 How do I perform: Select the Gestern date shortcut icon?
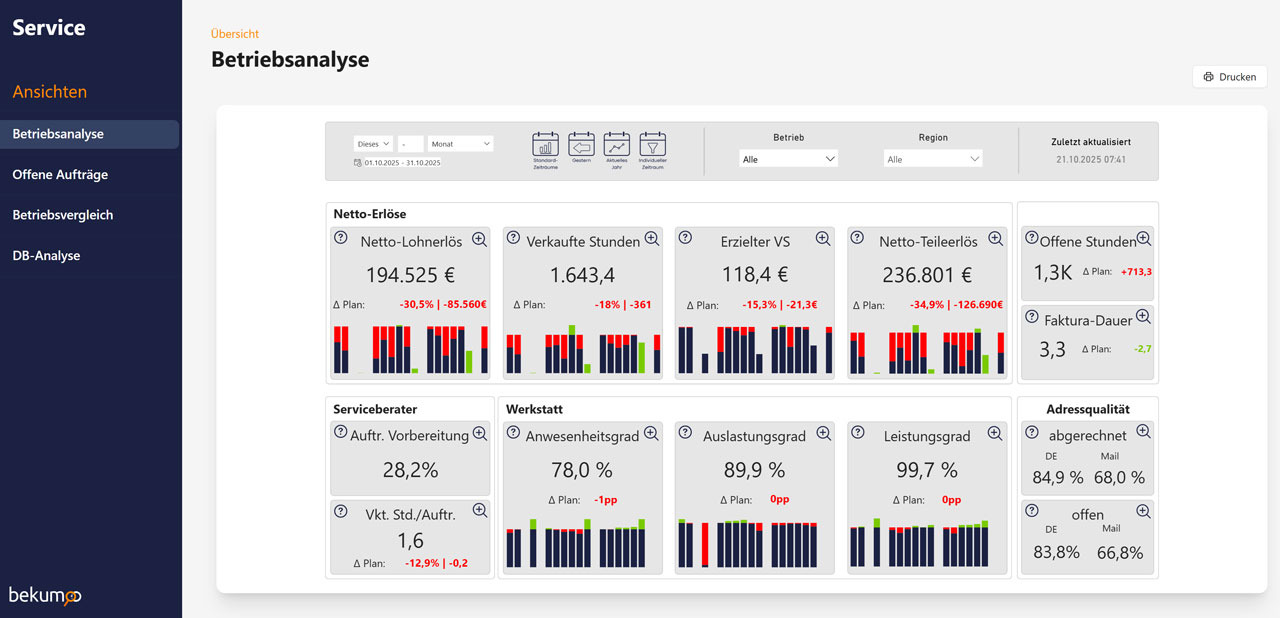[581, 144]
